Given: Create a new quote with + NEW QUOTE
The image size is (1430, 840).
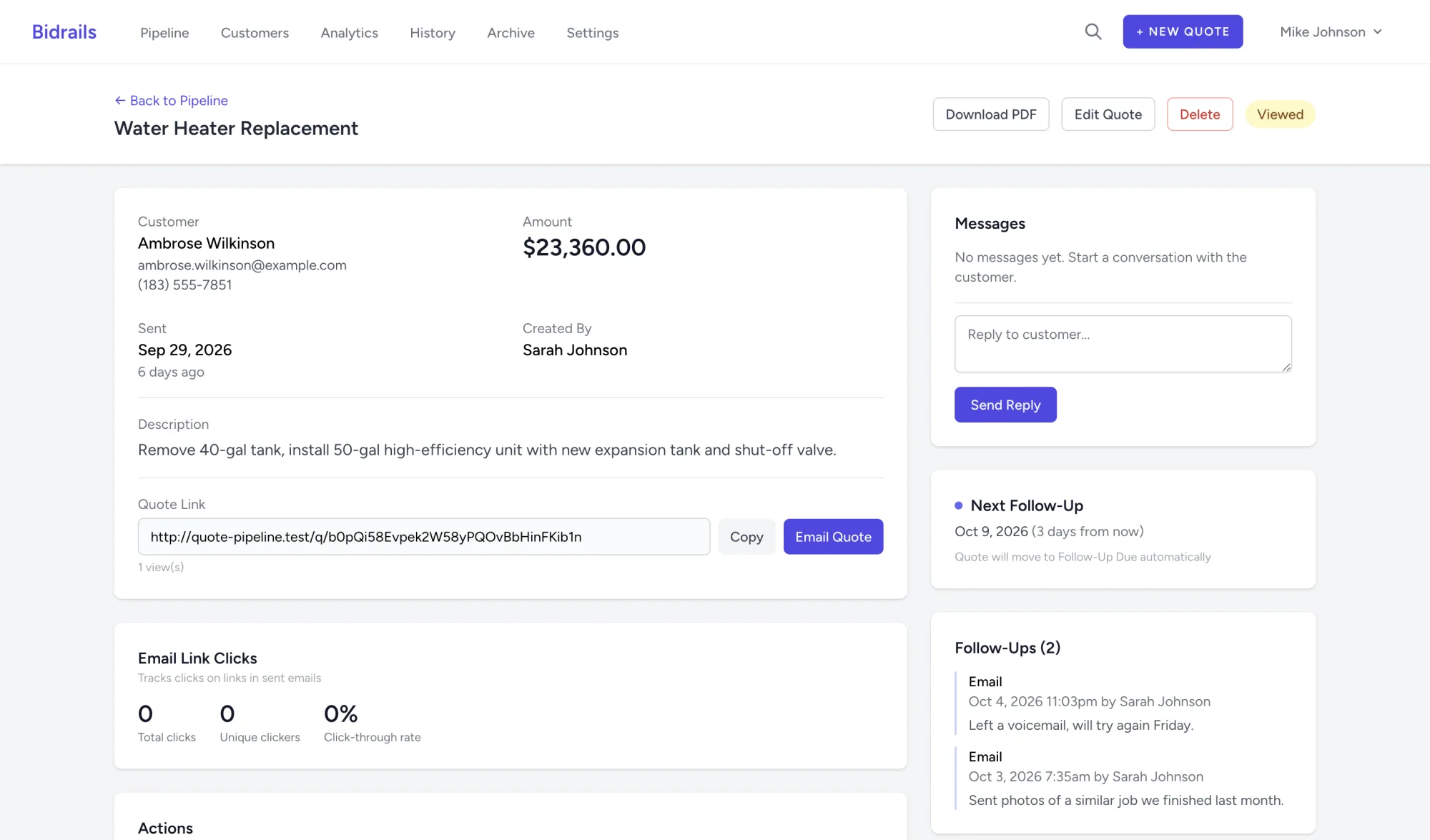Looking at the screenshot, I should pyautogui.click(x=1183, y=31).
